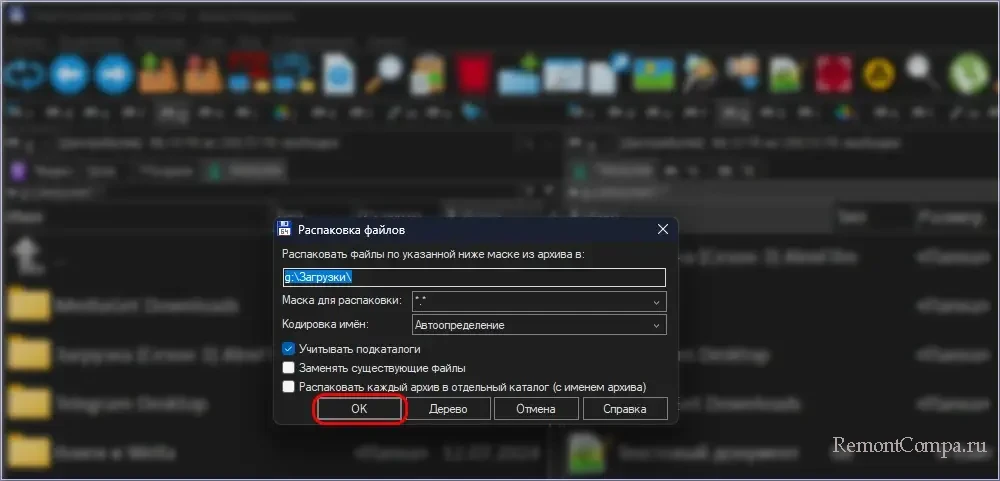Image resolution: width=1000 pixels, height=481 pixels.
Task: Select the Telegram Desktop folder in left panel
Action: tap(130, 404)
